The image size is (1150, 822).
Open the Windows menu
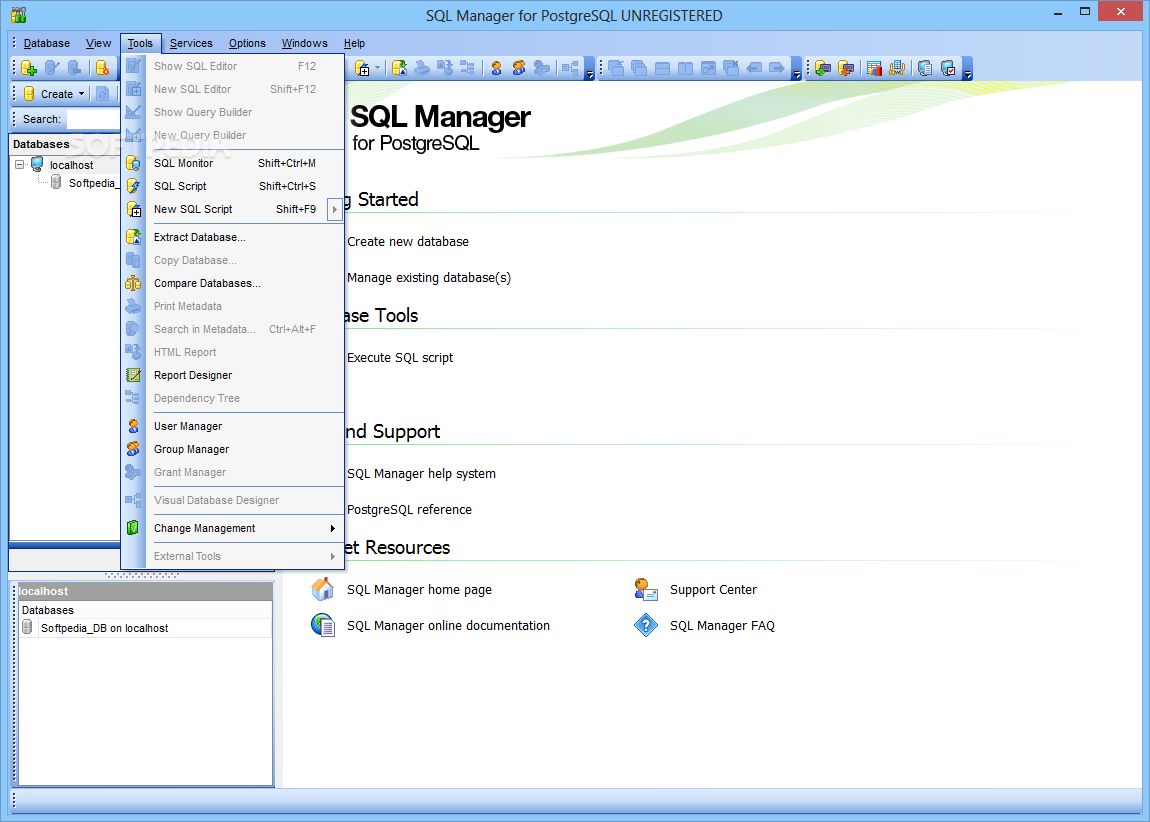304,43
